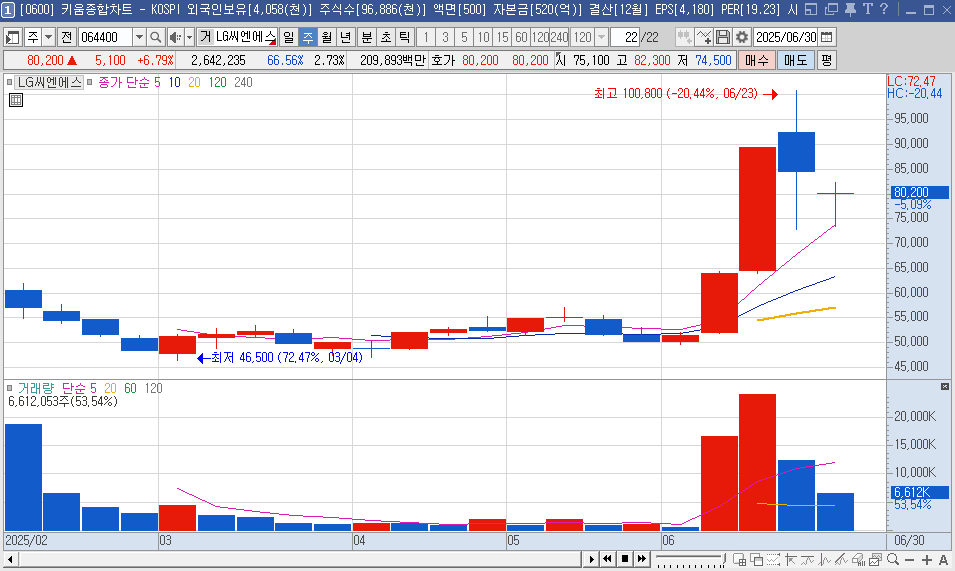The image size is (955, 571).
Task: Click the crosshair cursor tool icon at bottom
Action: pos(791,559)
